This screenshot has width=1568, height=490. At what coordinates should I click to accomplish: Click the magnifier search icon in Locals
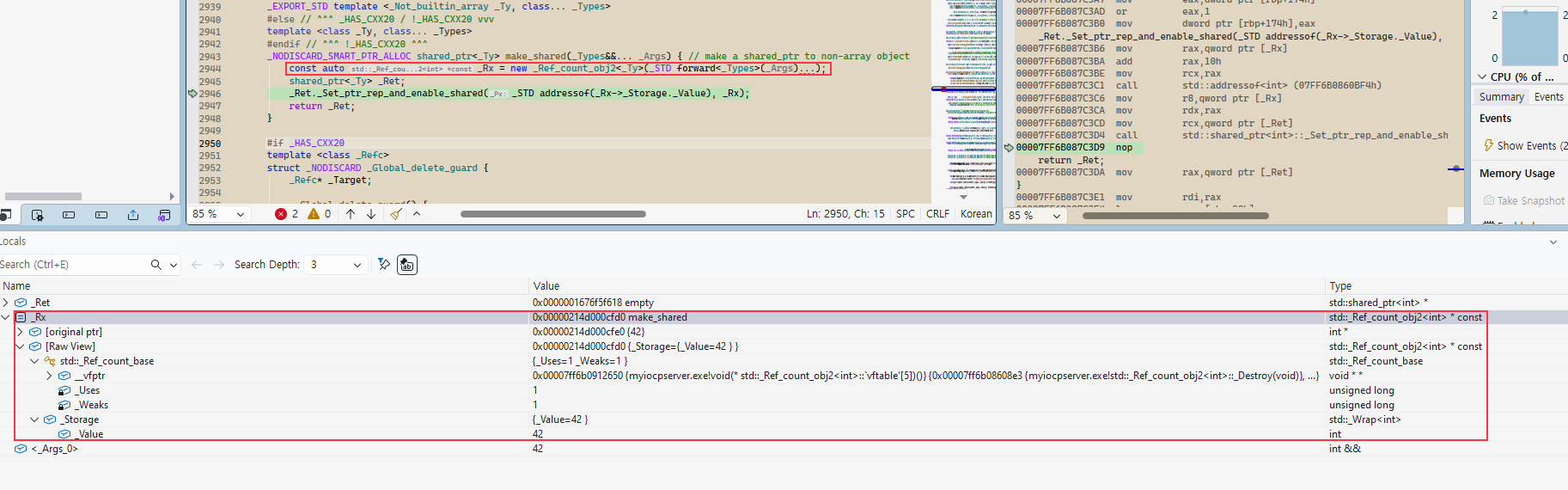pos(156,265)
